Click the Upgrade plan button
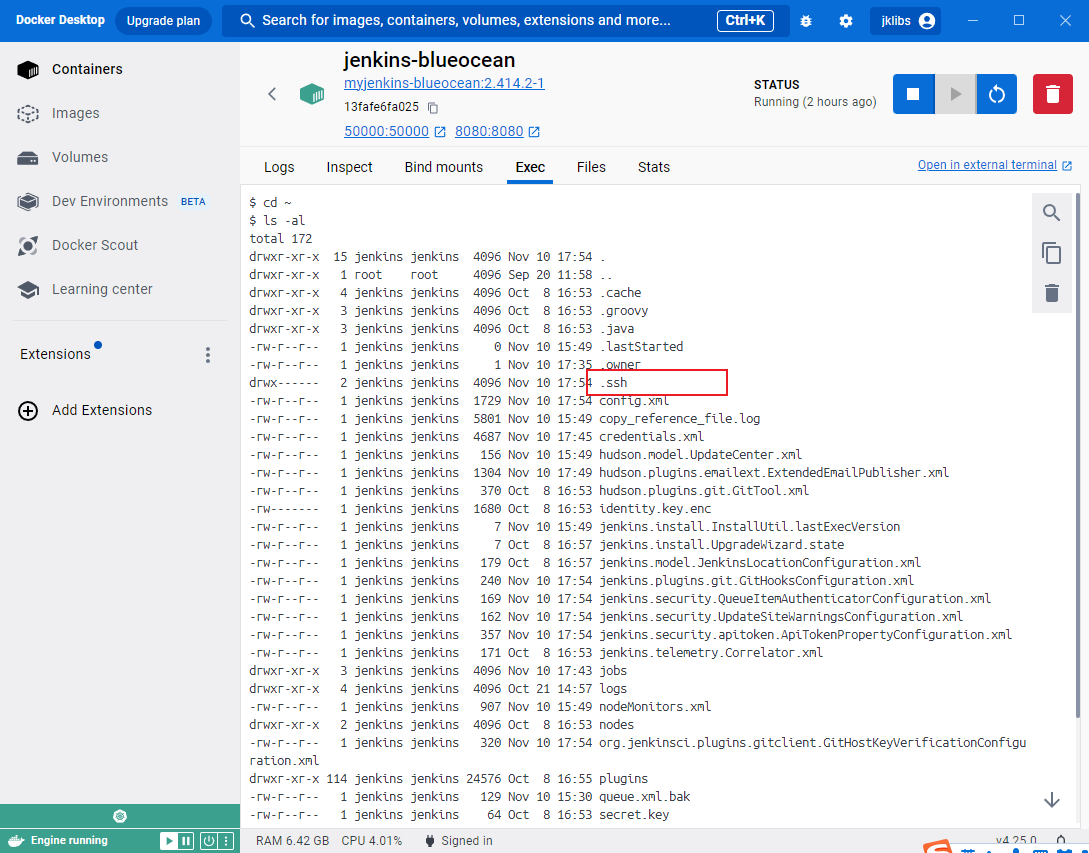This screenshot has height=853, width=1089. 163,21
